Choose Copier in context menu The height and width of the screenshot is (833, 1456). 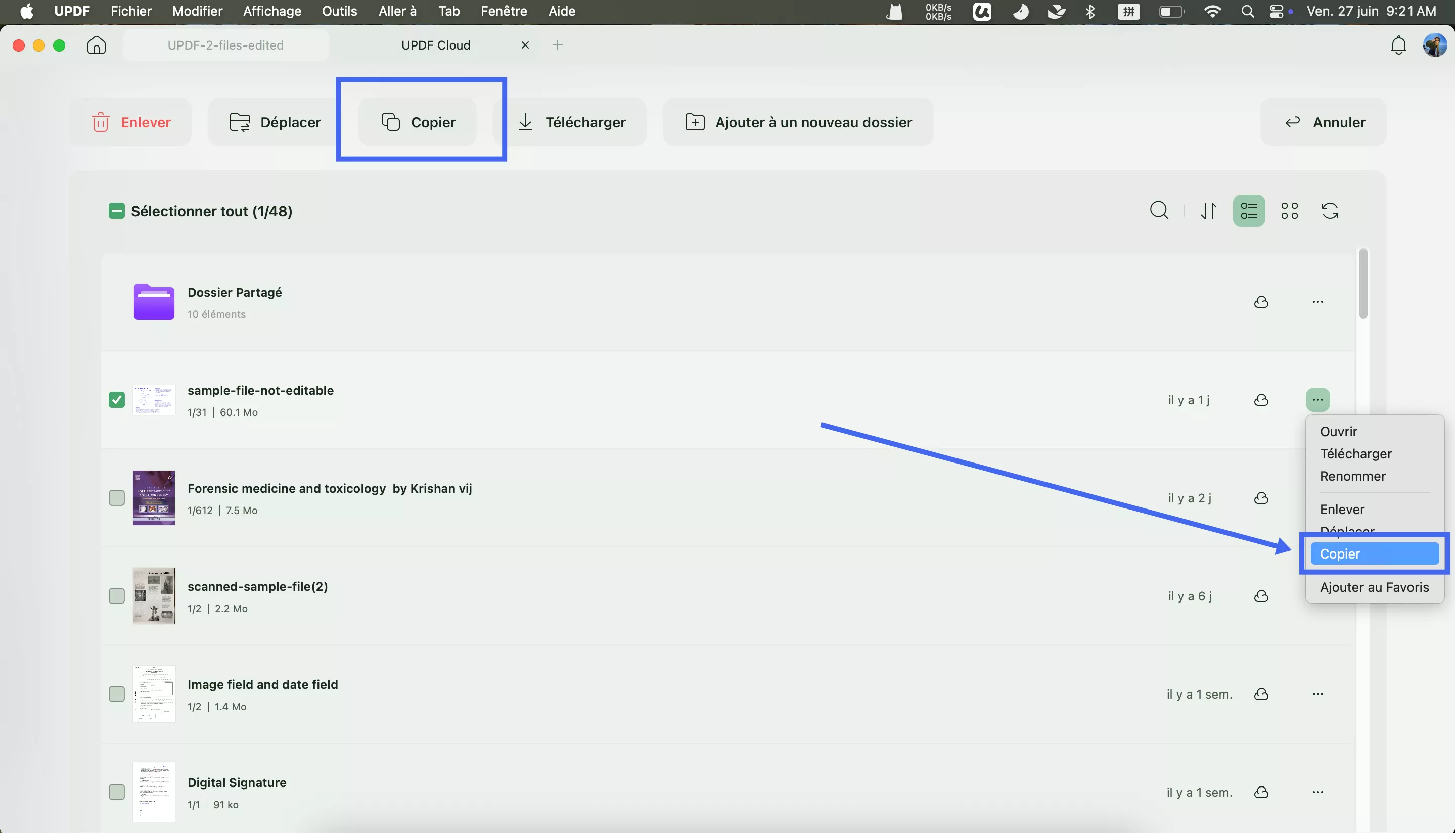point(1374,554)
